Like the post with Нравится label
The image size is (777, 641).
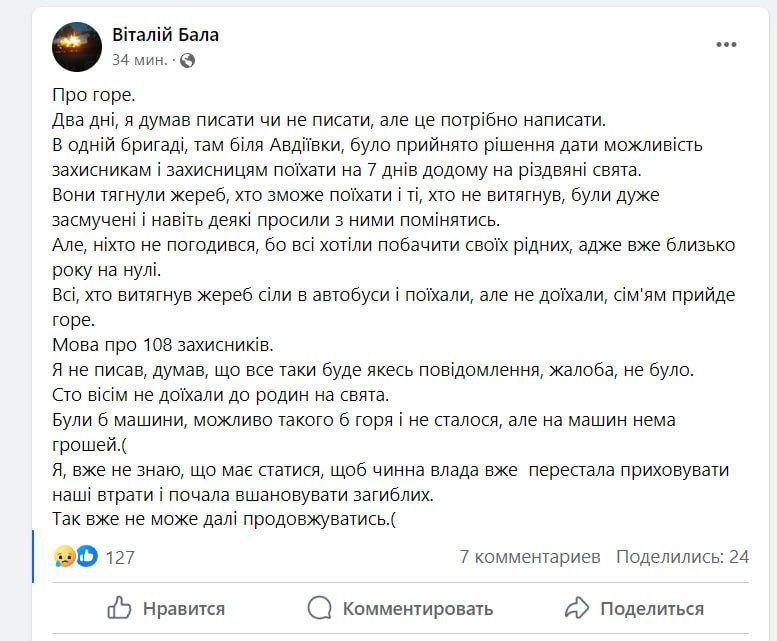pyautogui.click(x=184, y=609)
